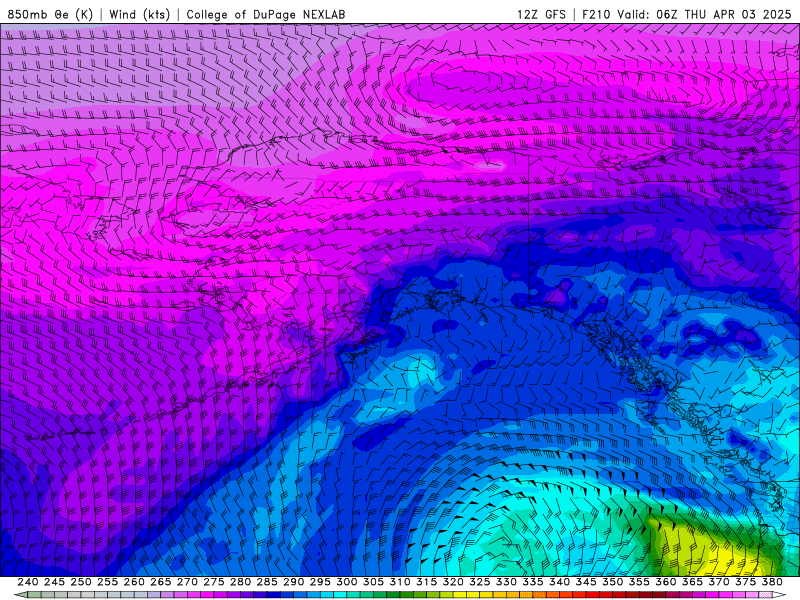Image resolution: width=800 pixels, height=600 pixels.
Task: Click the 260 legend value
Action: pyautogui.click(x=134, y=582)
